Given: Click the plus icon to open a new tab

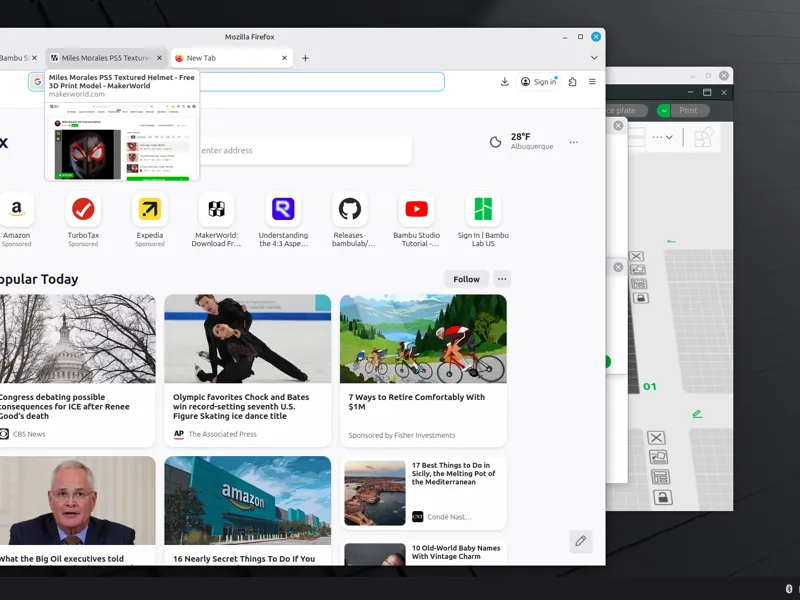Looking at the screenshot, I should pyautogui.click(x=305, y=58).
